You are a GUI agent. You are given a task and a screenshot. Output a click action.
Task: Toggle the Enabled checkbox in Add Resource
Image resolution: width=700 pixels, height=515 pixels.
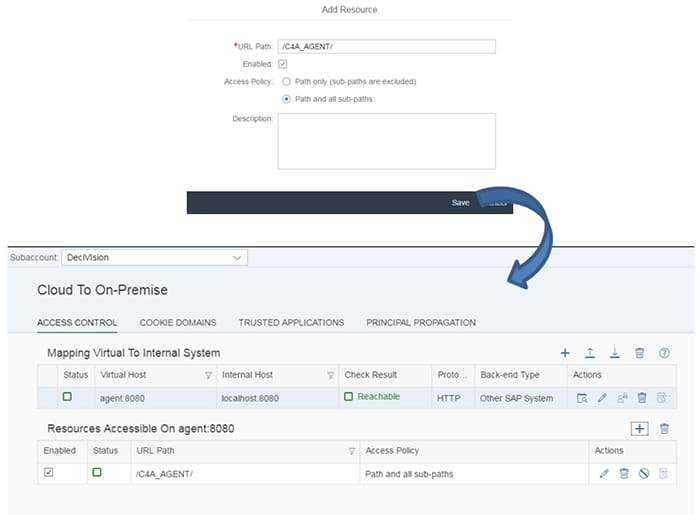pyautogui.click(x=283, y=64)
